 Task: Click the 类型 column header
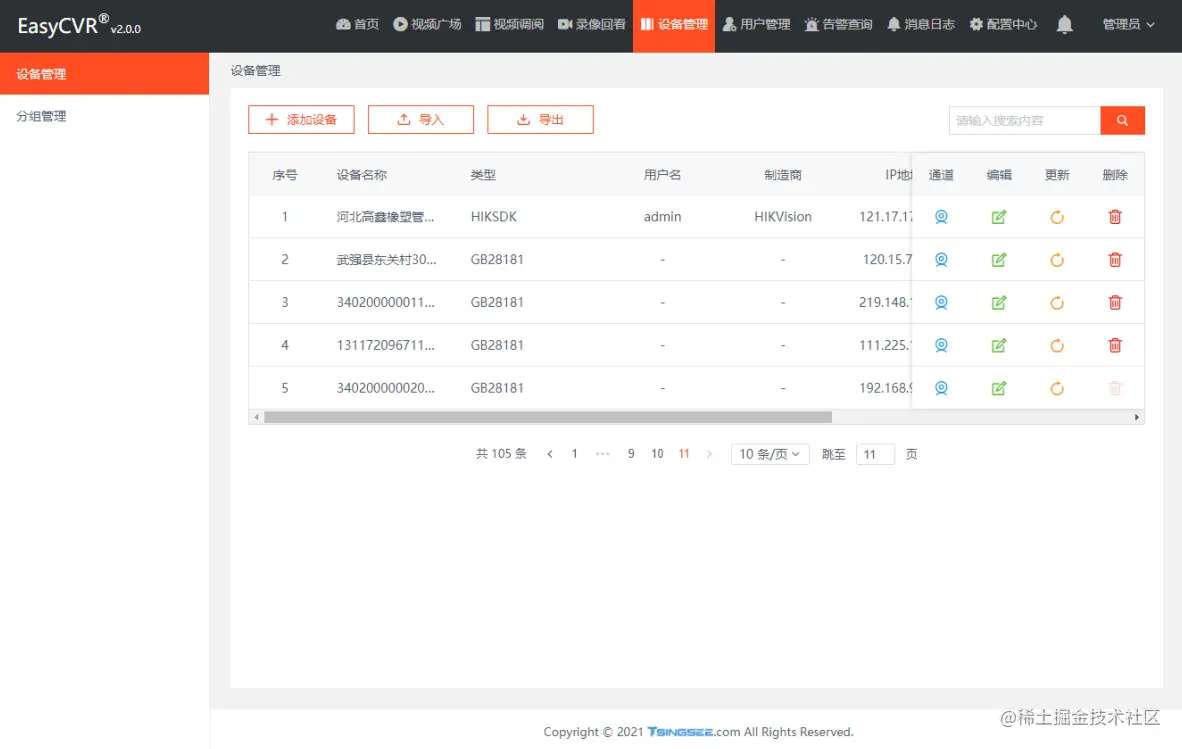coord(483,175)
